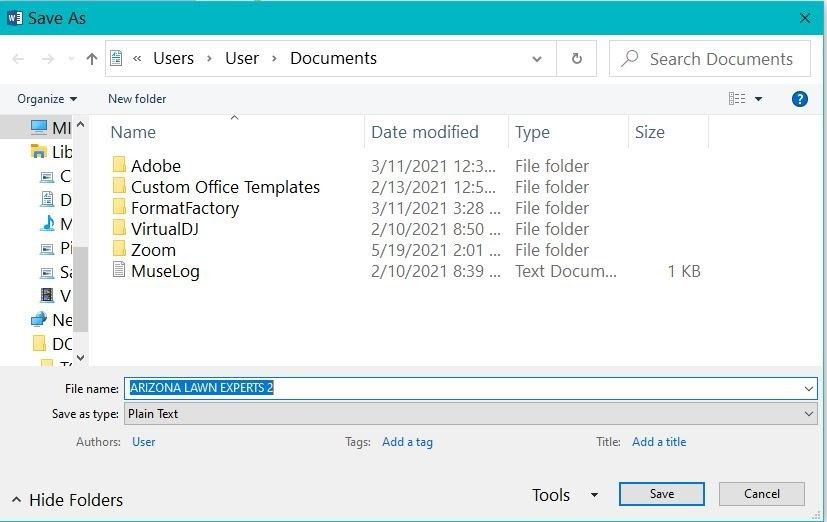Click the Up one level arrow

(x=92, y=59)
